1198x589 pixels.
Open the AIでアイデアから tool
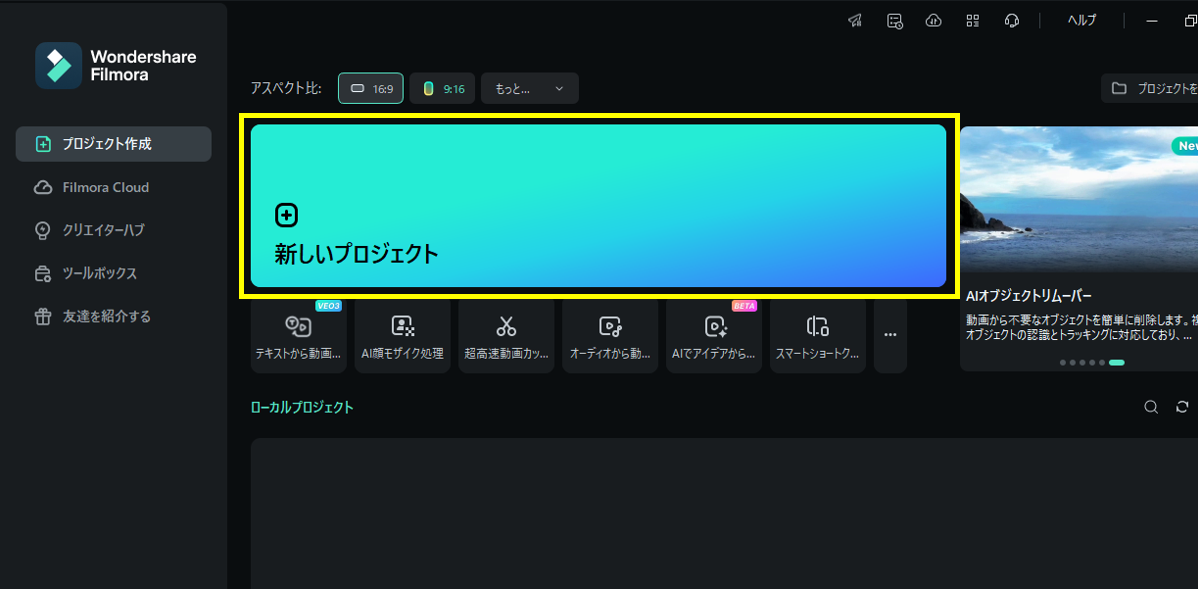714,335
